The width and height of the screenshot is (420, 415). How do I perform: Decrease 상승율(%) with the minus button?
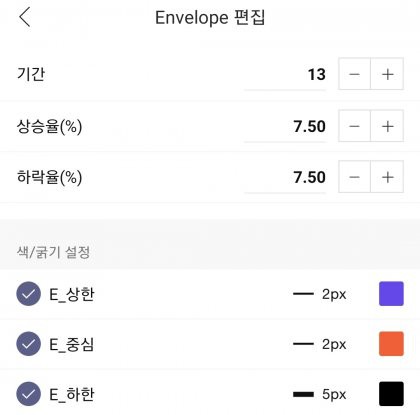354,126
